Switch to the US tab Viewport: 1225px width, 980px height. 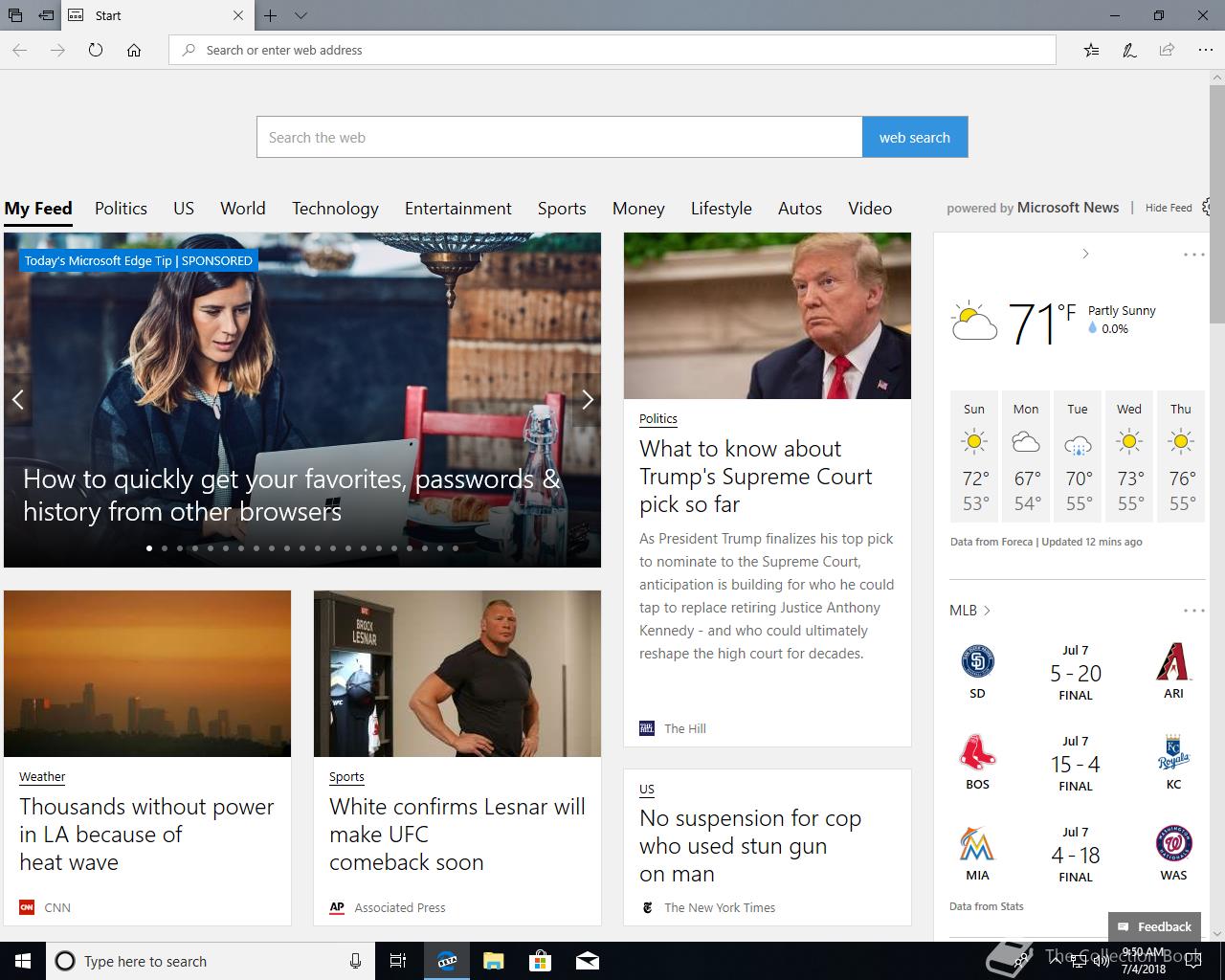pyautogui.click(x=184, y=208)
